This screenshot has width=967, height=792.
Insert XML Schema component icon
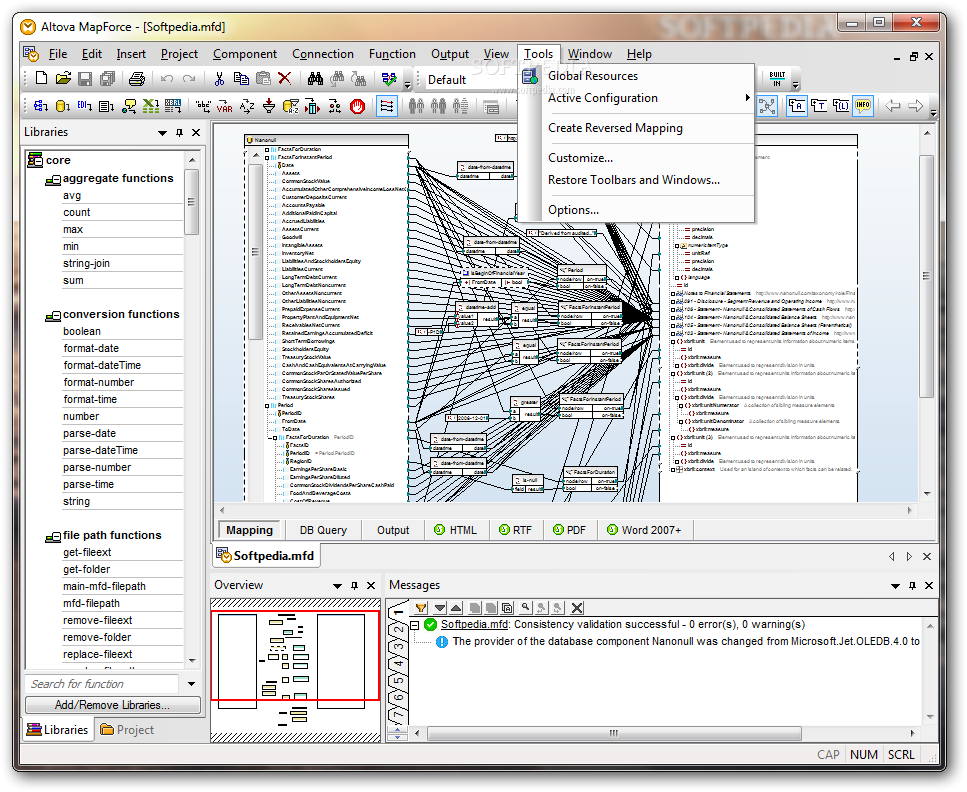(41, 106)
